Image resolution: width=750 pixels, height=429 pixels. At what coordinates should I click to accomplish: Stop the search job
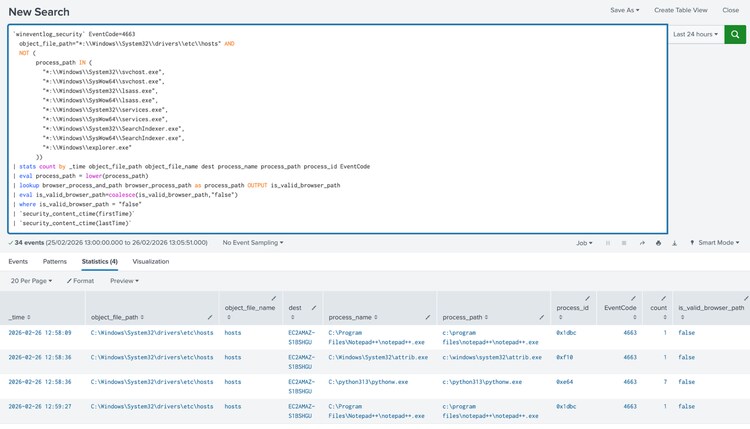coord(624,243)
